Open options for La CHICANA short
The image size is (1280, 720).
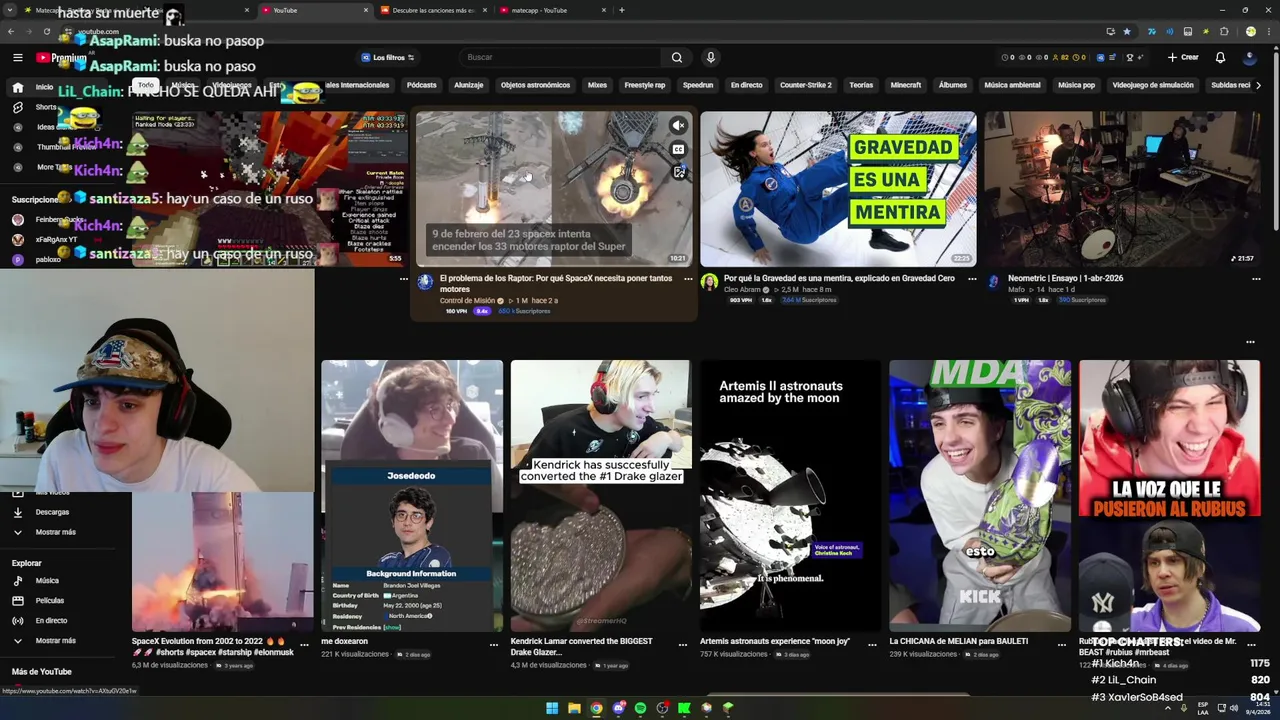pos(1062,645)
